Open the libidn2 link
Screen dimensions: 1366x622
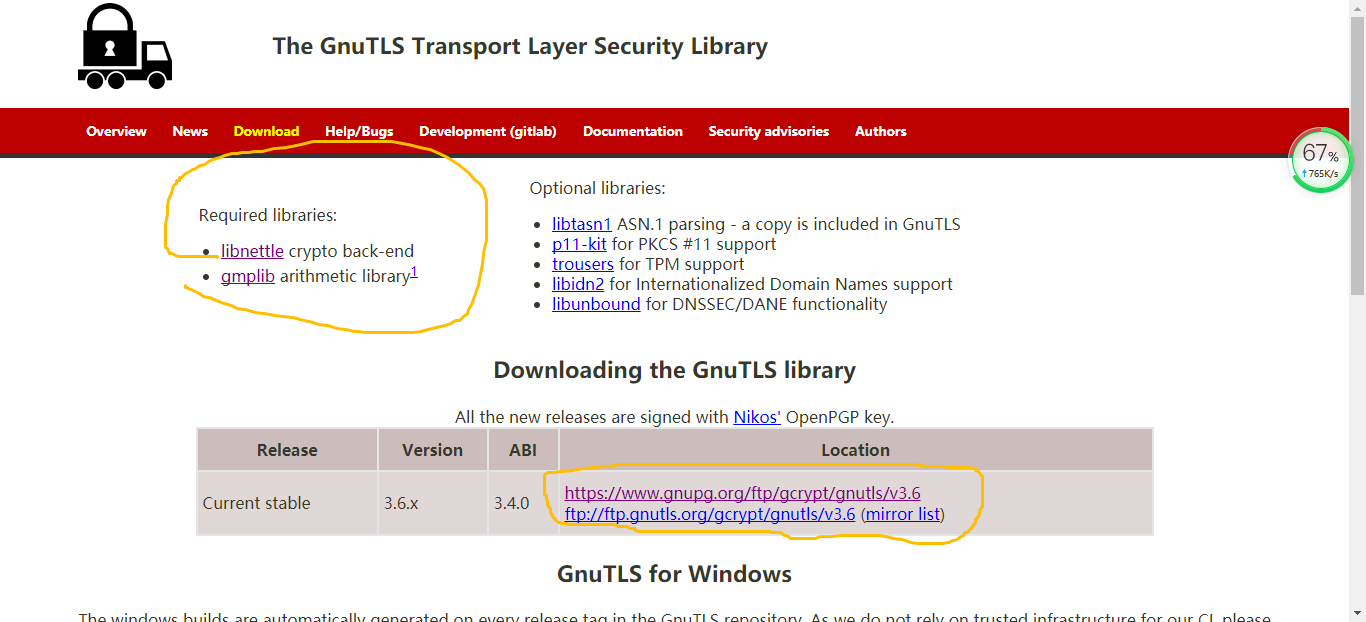coord(578,284)
